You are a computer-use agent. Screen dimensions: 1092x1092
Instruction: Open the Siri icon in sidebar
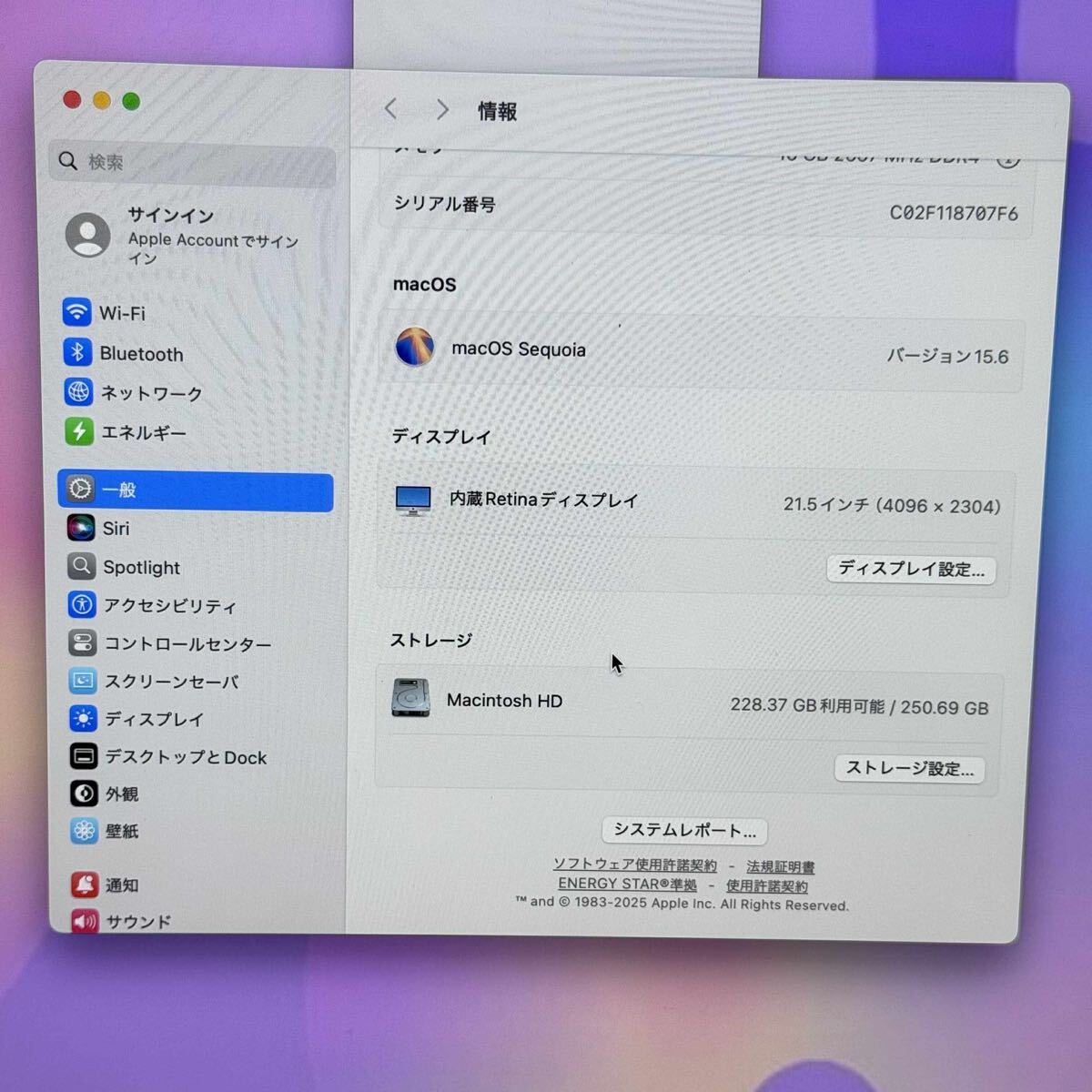81,528
